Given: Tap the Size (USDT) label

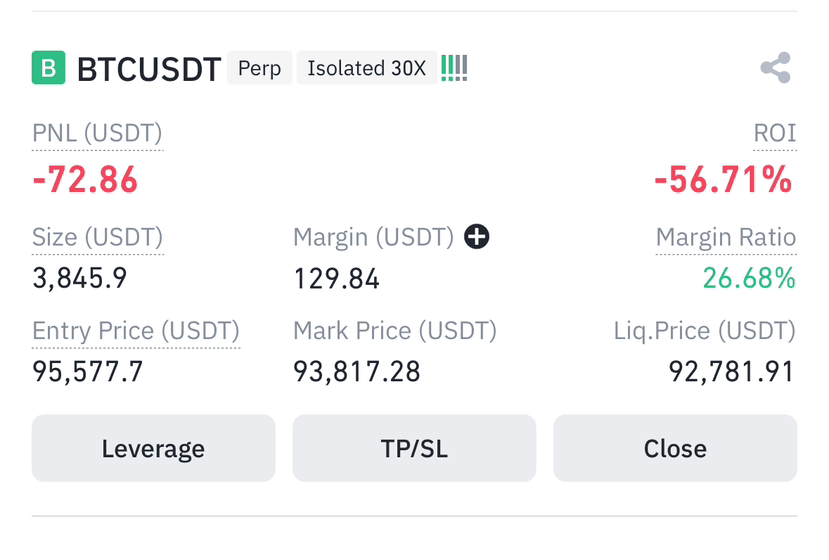Looking at the screenshot, I should tap(97, 237).
